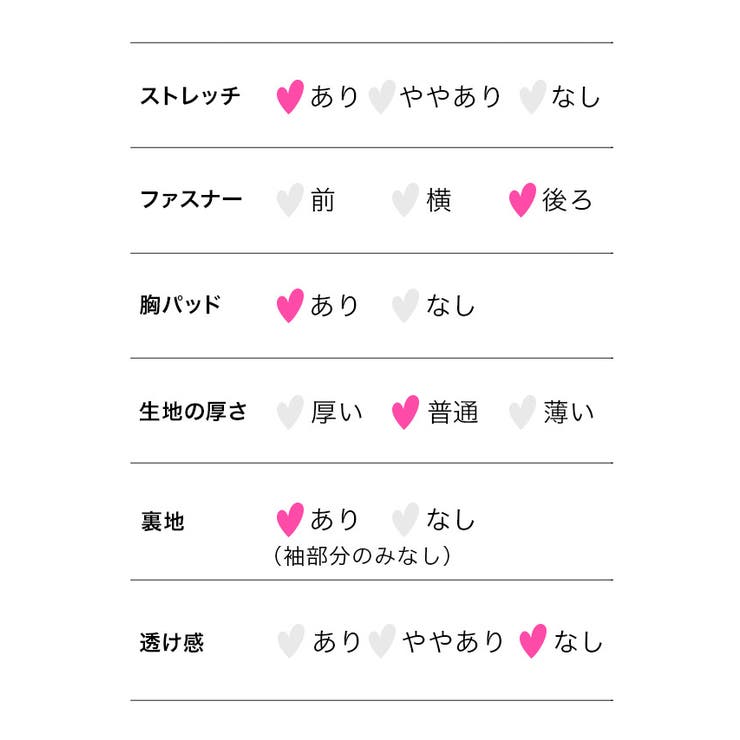Click the gray heart beside ファスナー 前
Viewport: 740px width, 740px height.
pyautogui.click(x=289, y=201)
